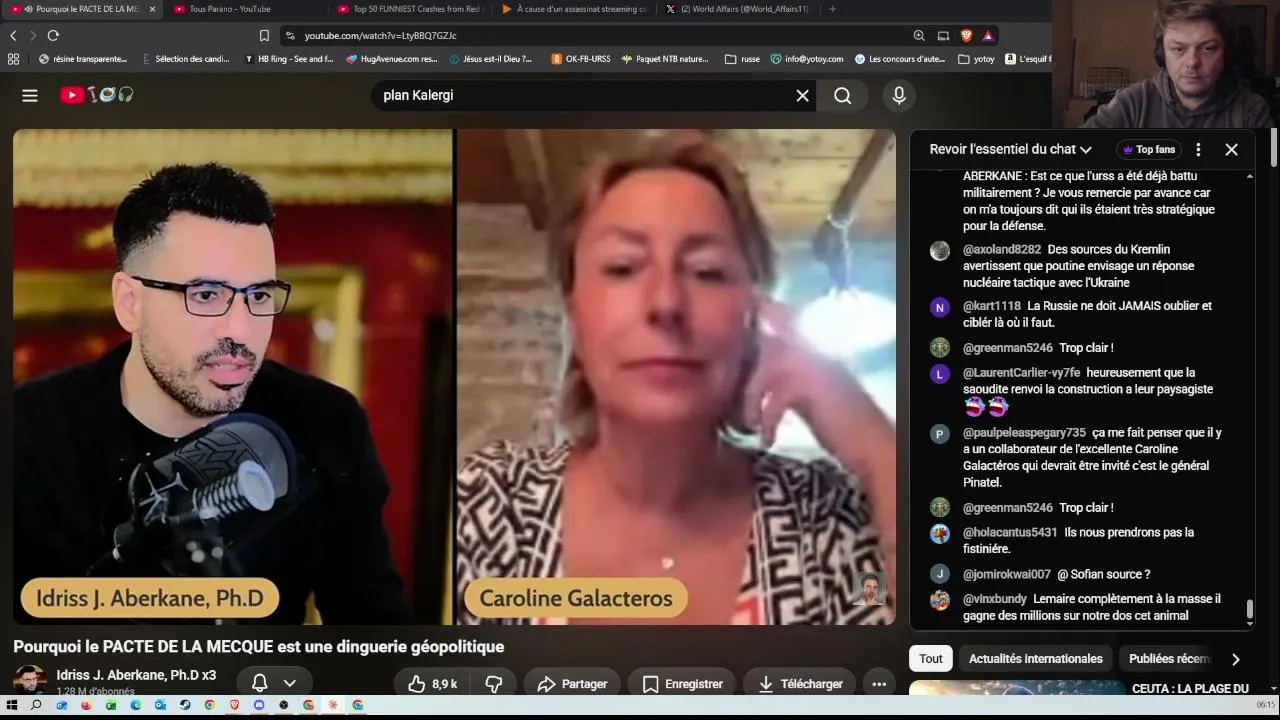Switch to the 'À cause d'un assassinat' tab

(574, 9)
